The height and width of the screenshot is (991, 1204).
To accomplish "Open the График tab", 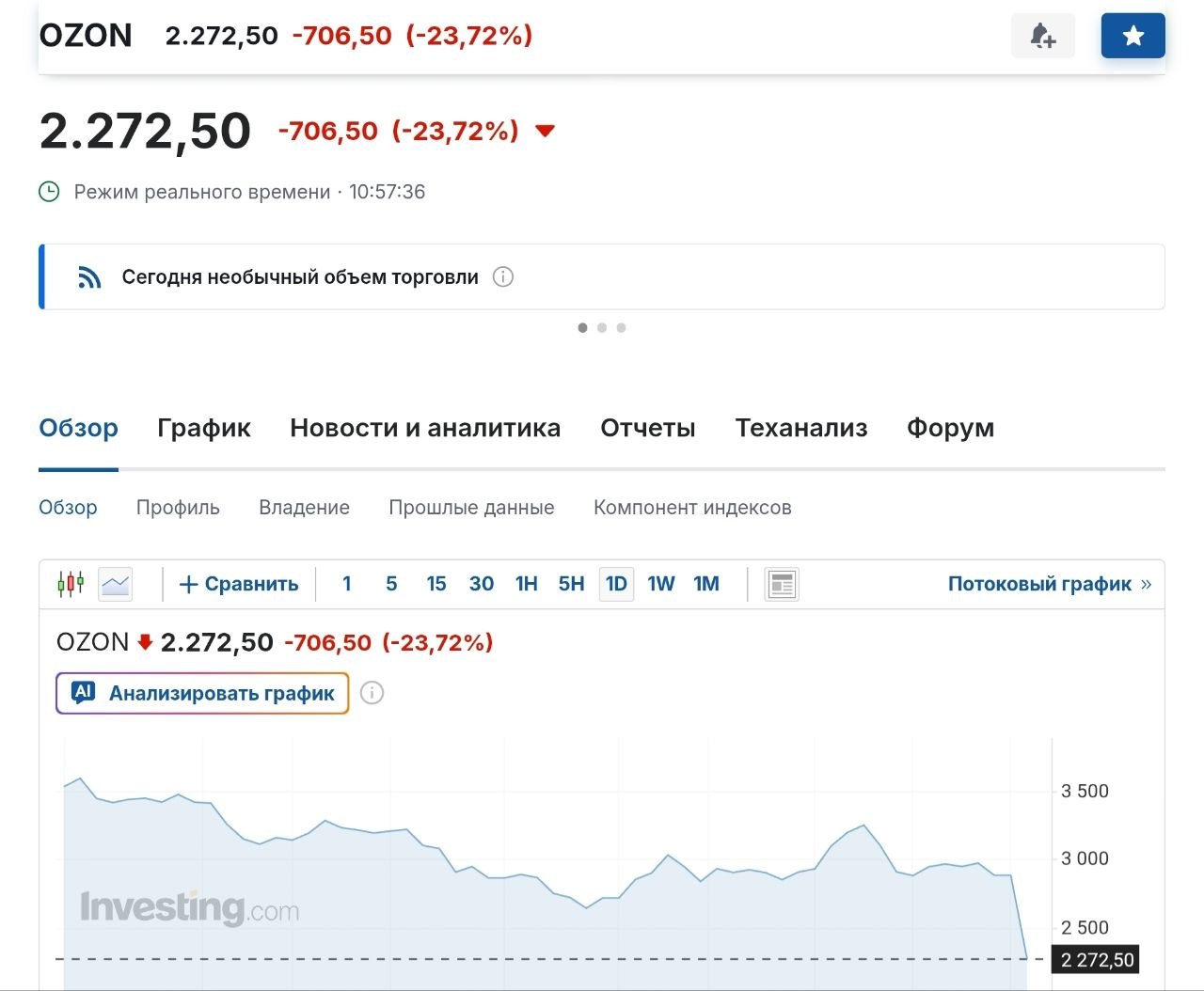I will click(x=204, y=428).
